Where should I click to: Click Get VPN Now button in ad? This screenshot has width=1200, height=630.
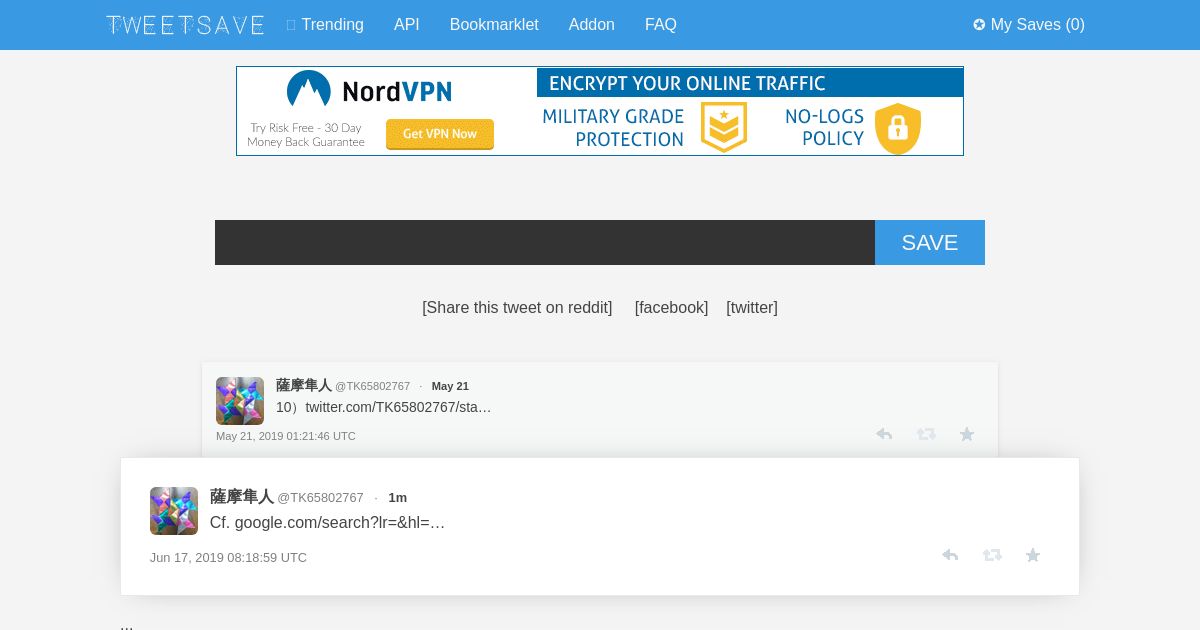pyautogui.click(x=440, y=134)
